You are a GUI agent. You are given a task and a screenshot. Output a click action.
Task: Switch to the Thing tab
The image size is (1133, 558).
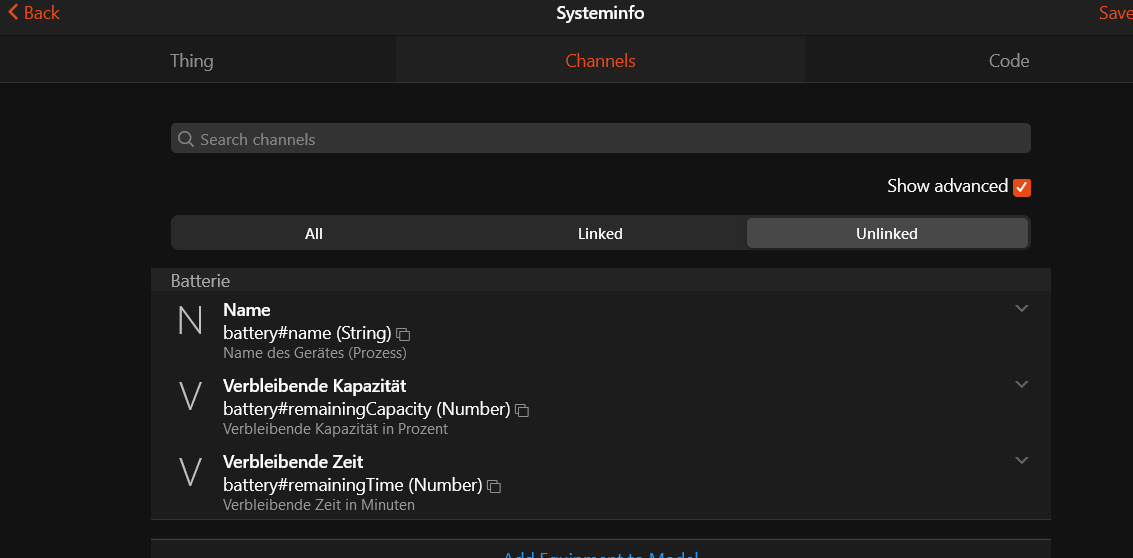pyautogui.click(x=192, y=61)
